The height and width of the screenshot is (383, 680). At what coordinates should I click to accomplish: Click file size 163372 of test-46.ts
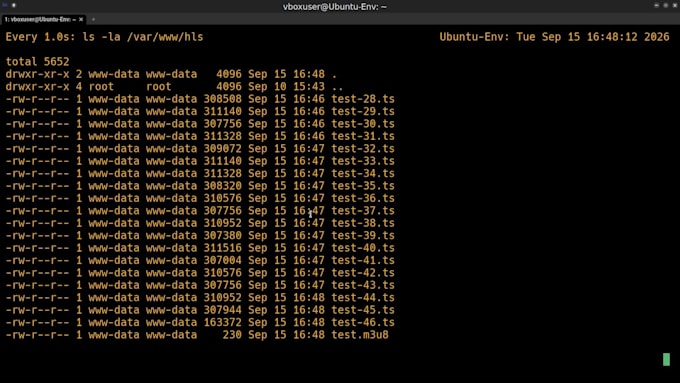[222, 322]
